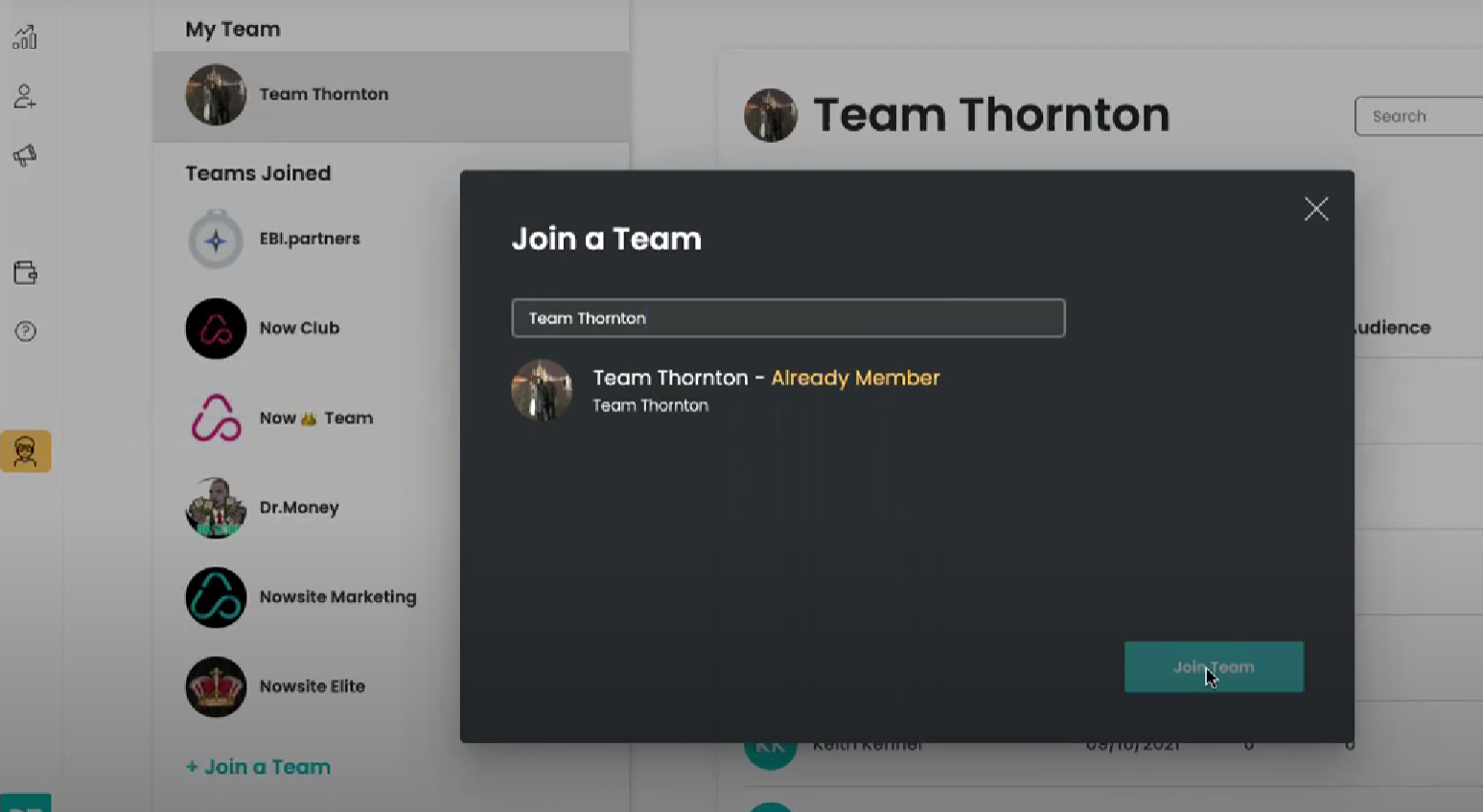Open Now Club team
This screenshot has width=1483, height=812.
(299, 328)
